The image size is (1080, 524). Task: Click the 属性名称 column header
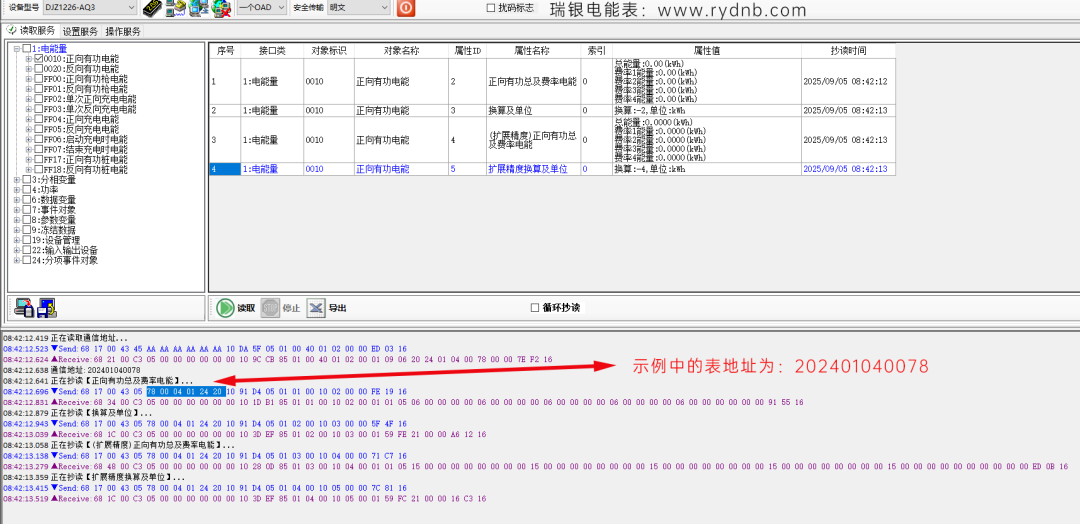532,51
